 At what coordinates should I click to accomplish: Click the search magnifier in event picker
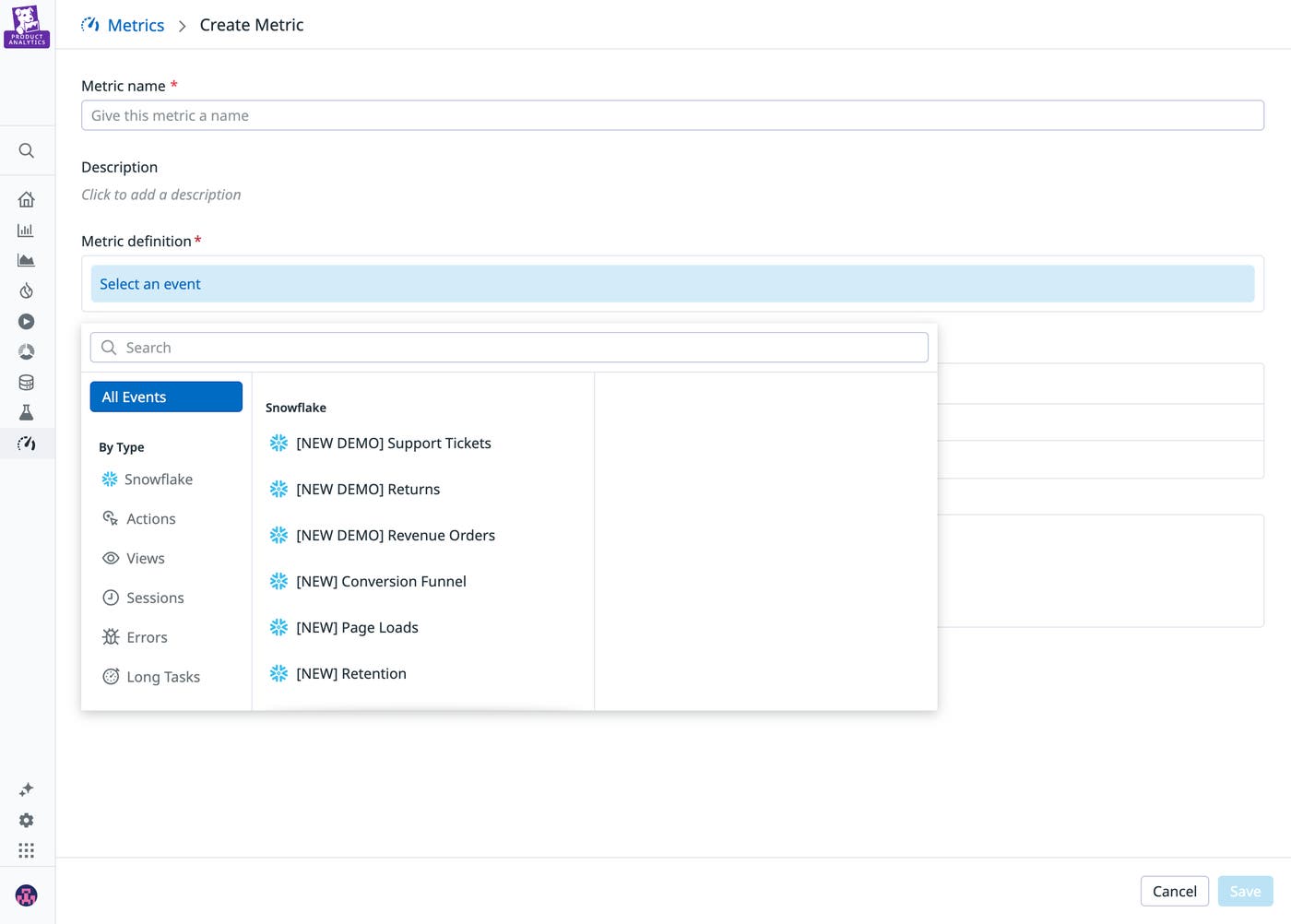[109, 348]
